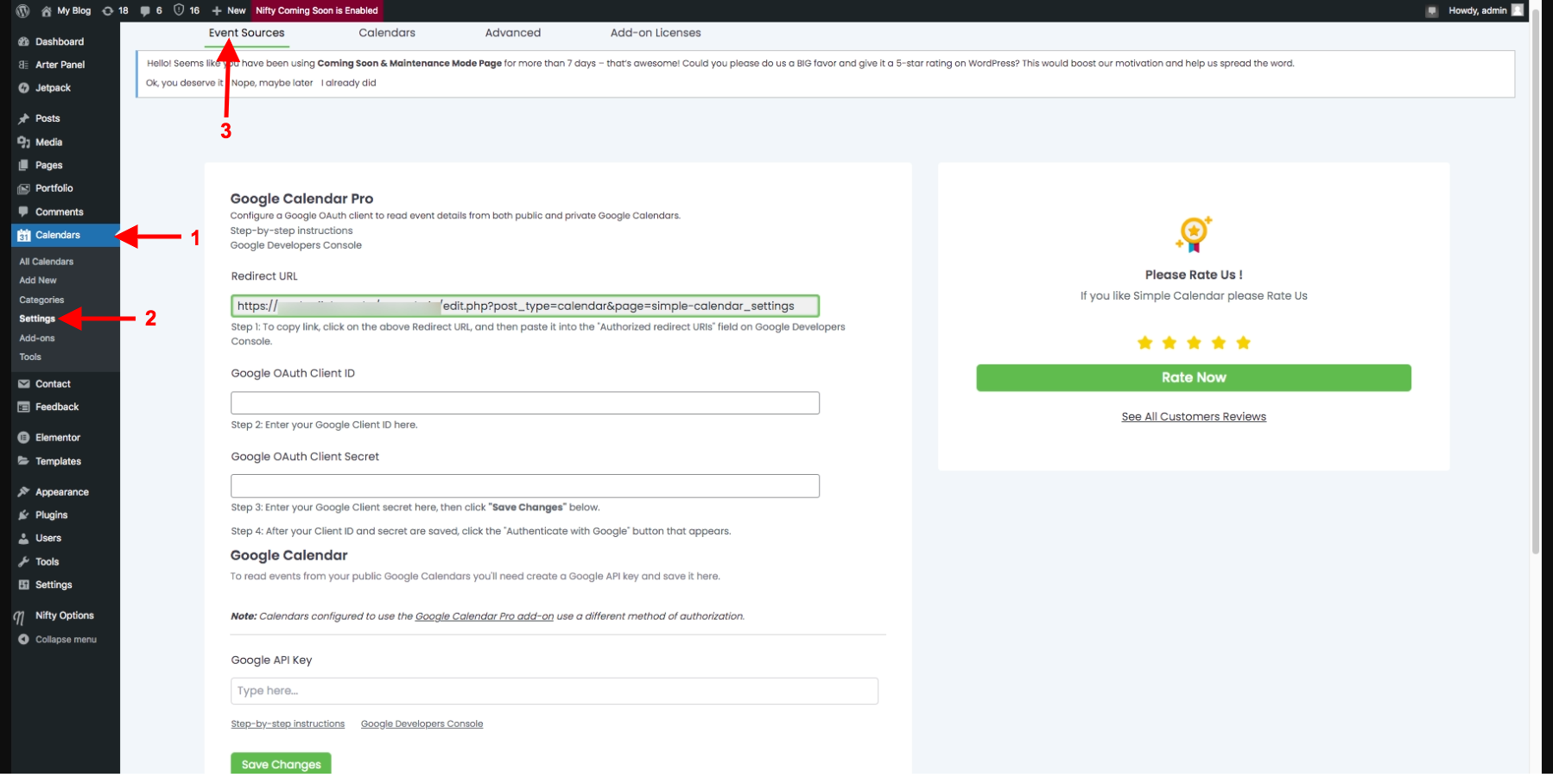Open the Howdy, admin account menu
Viewport: 1553px width, 784px height.
click(x=1484, y=10)
